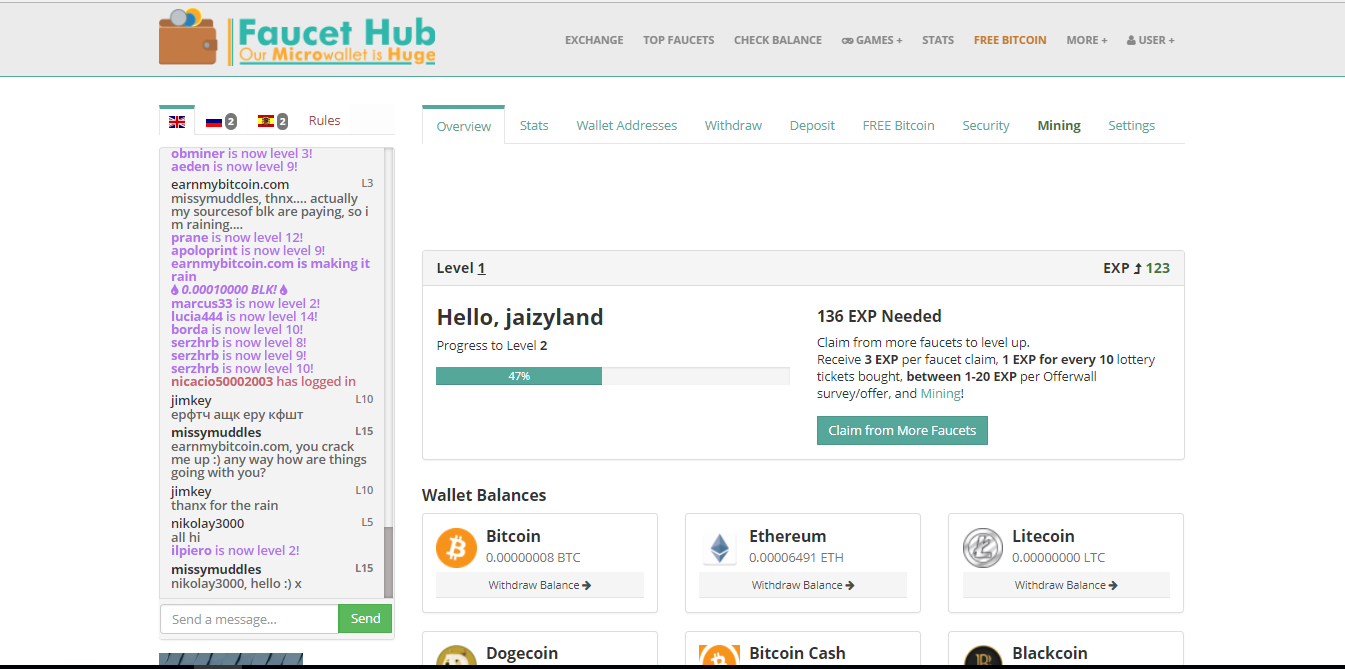Withdraw Litecoin balance
Screen dimensions: 1345x669
coord(1066,585)
